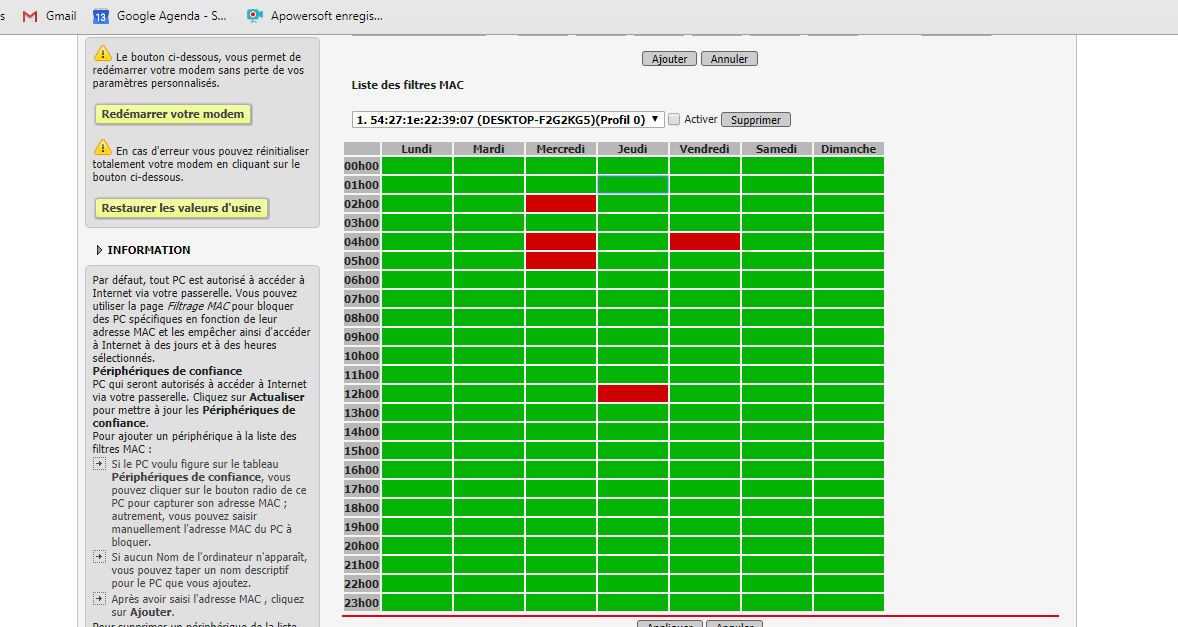Toggle the red Jeudi 12h00 cell
Screen dimensions: 1178x627
click(x=633, y=394)
